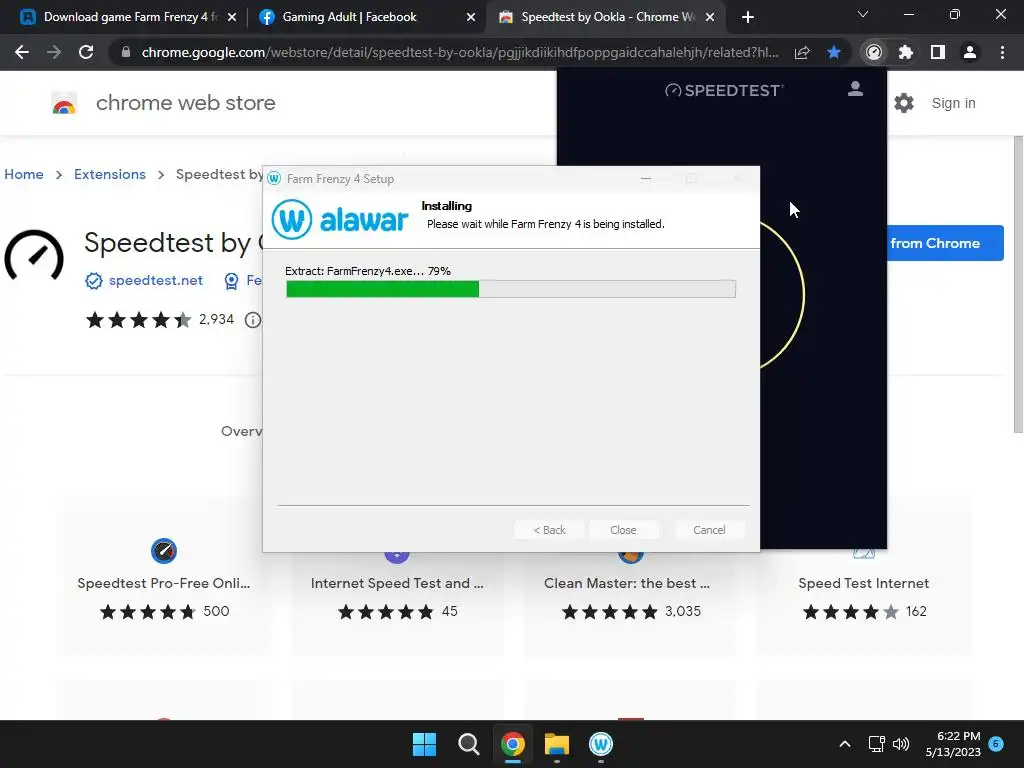Viewport: 1024px width, 768px height.
Task: Minimize the Farm Frenzy 4 Setup window
Action: point(646,178)
